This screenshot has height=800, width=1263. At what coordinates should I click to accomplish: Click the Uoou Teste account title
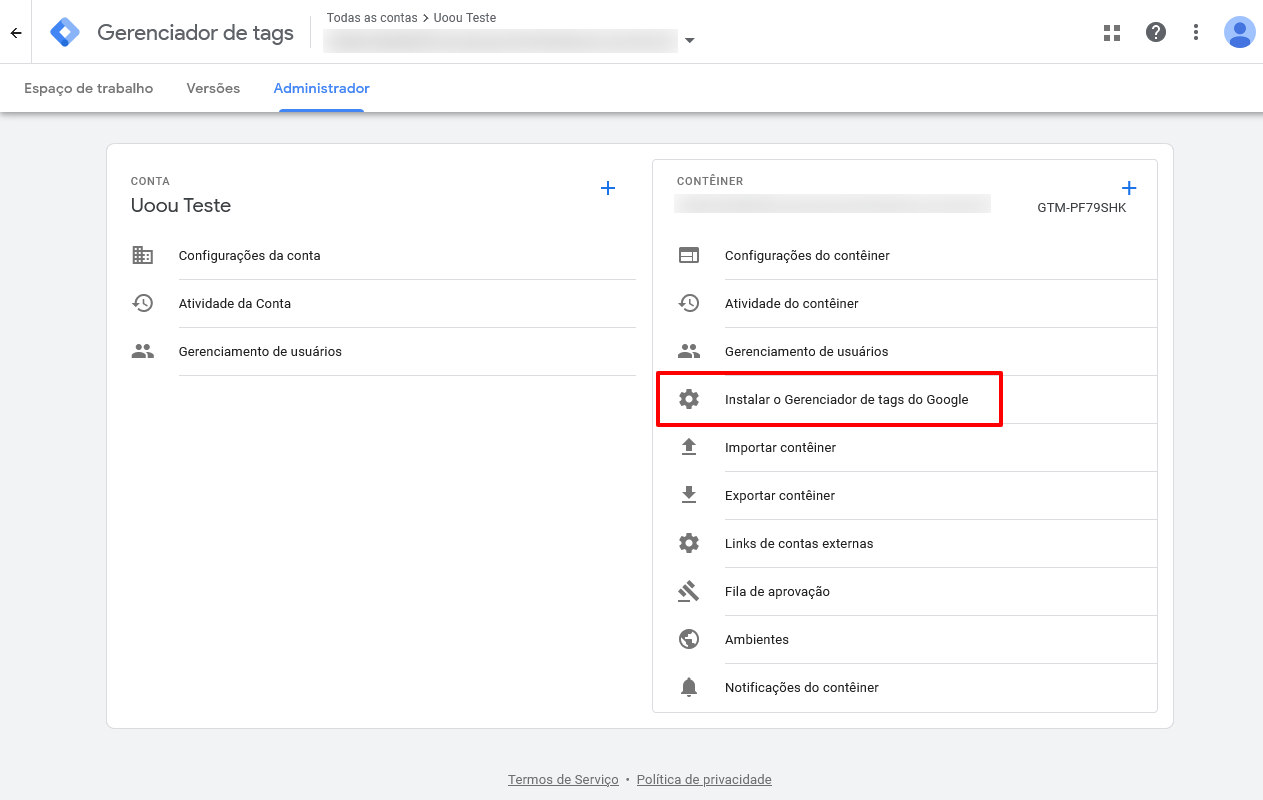pyautogui.click(x=181, y=205)
